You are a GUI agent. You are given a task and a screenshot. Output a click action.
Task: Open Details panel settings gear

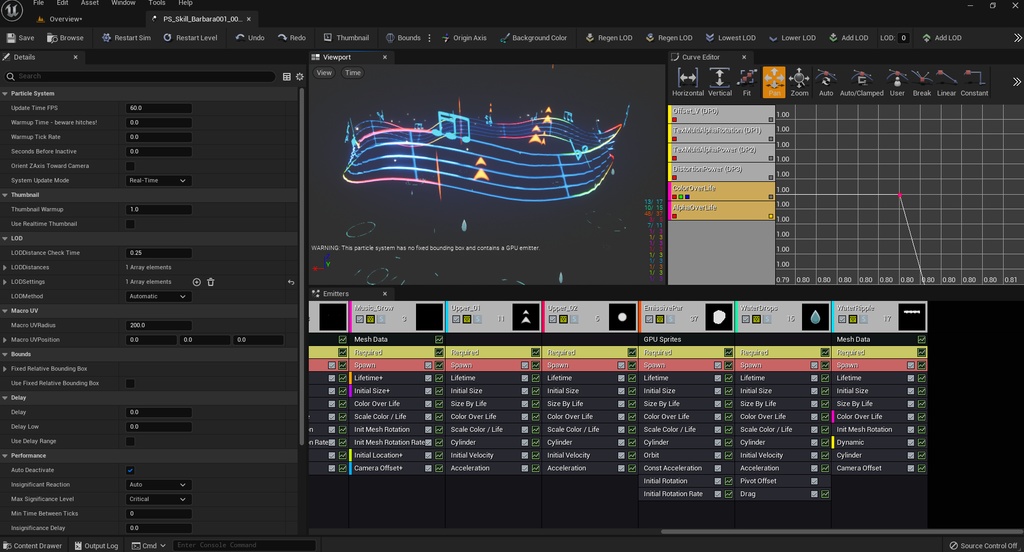(x=299, y=76)
